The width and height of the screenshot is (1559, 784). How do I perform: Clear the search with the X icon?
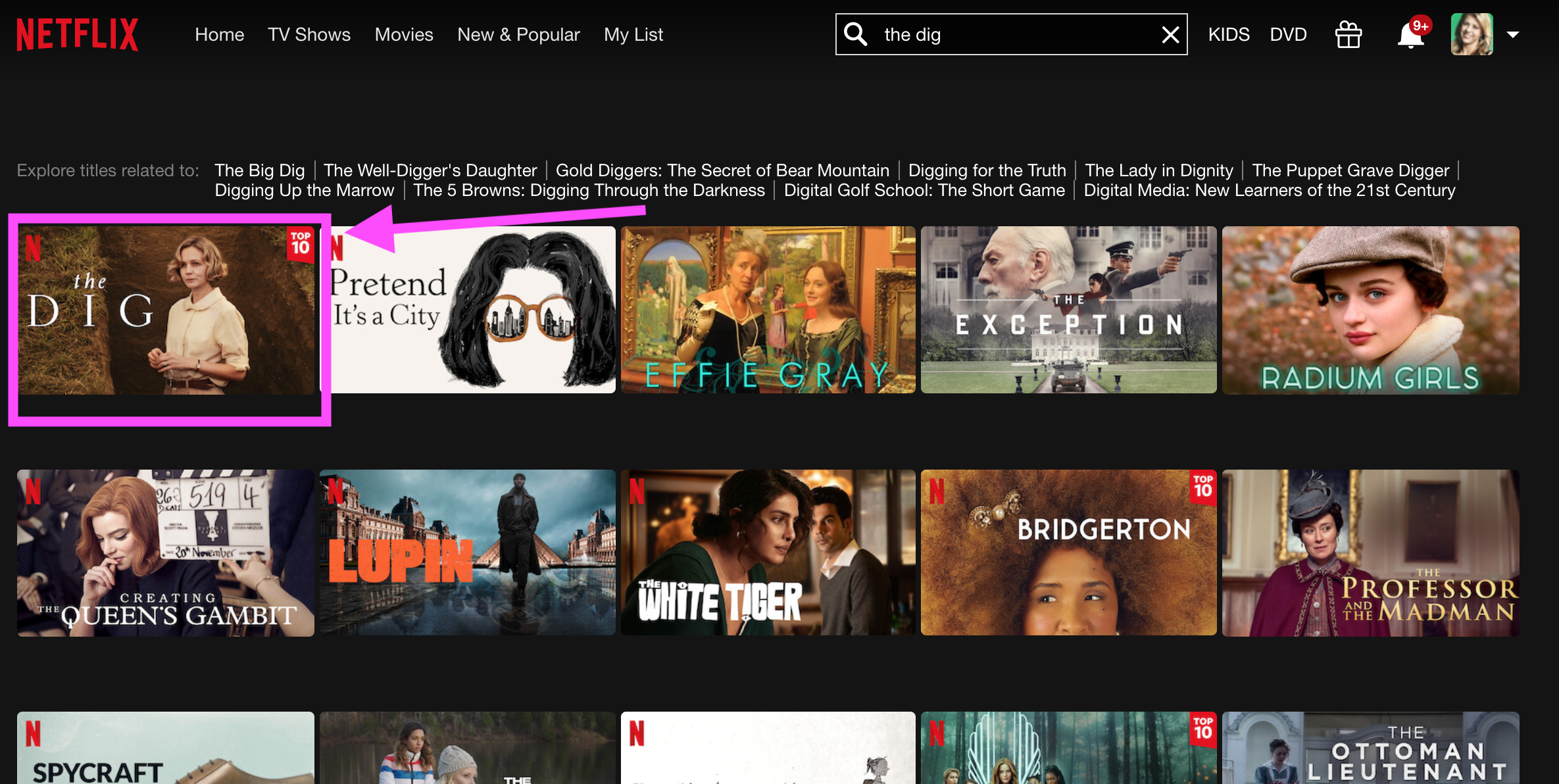coord(1170,34)
